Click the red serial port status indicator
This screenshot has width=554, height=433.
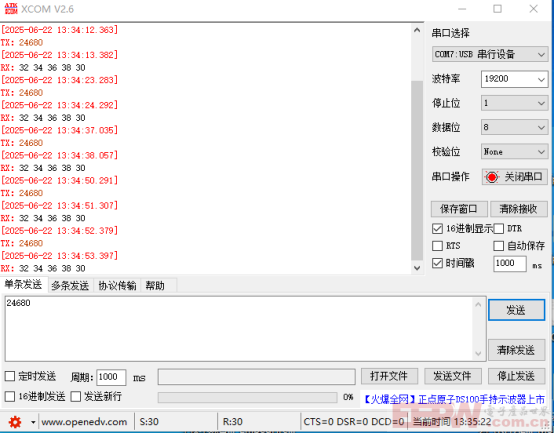[491, 177]
